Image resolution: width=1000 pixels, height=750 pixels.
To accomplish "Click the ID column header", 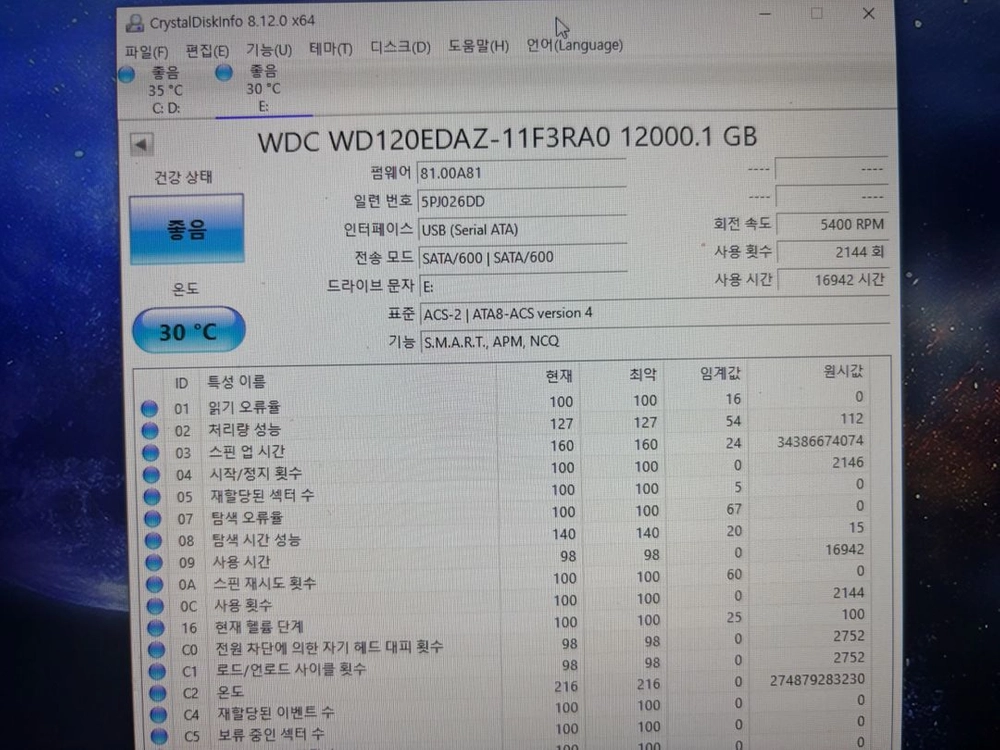I will (x=181, y=383).
